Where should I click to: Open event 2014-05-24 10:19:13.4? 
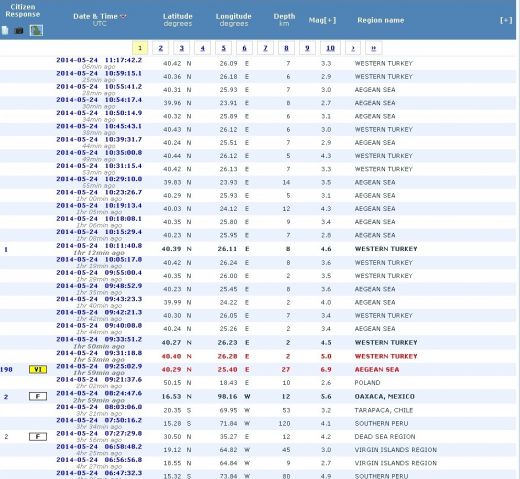pyautogui.click(x=99, y=205)
